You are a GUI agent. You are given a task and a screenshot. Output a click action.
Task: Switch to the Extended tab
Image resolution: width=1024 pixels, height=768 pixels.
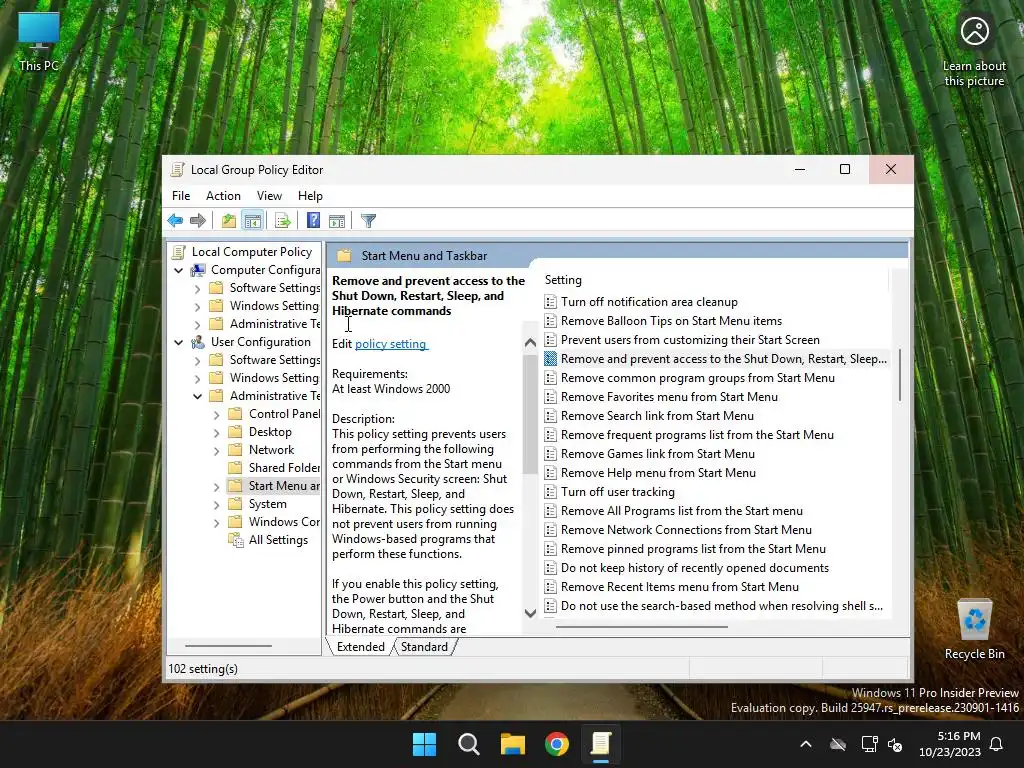pyautogui.click(x=360, y=647)
